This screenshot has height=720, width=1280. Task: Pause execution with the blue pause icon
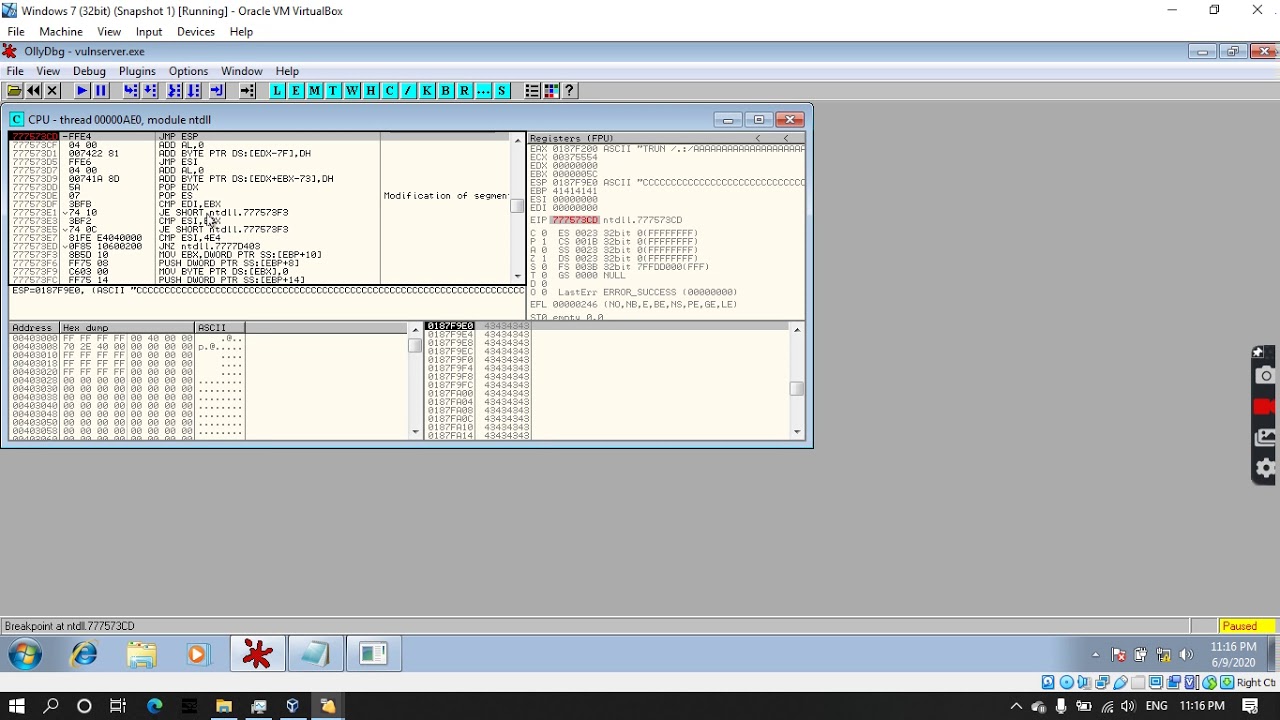101,91
